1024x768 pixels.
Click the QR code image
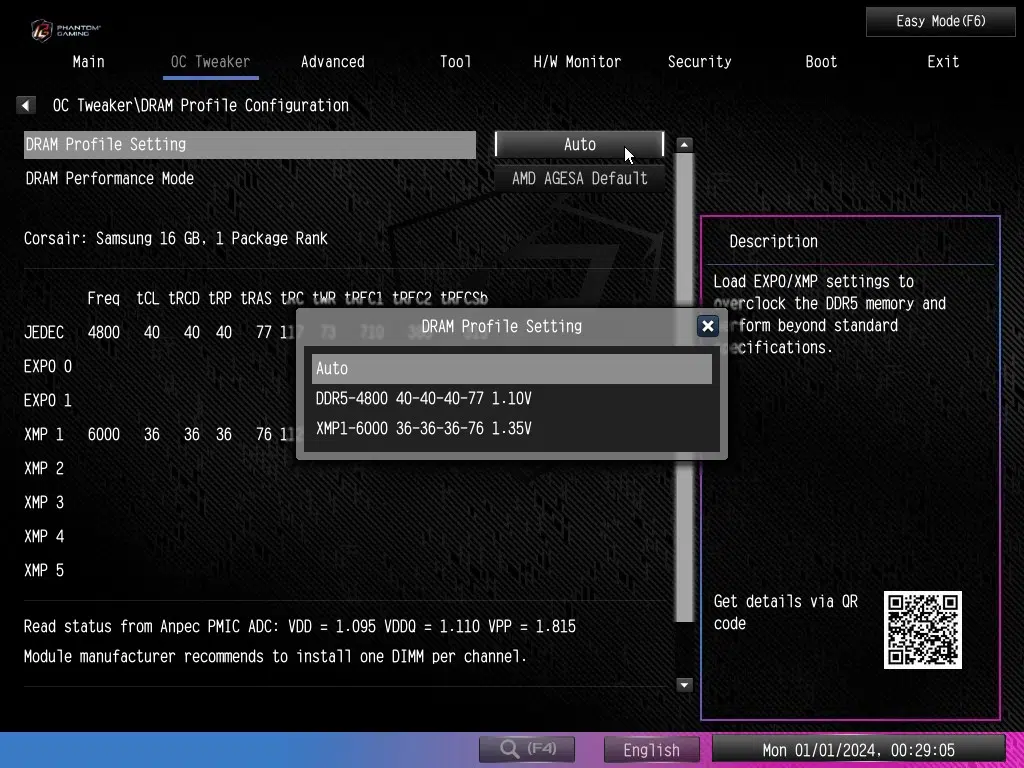tap(922, 630)
